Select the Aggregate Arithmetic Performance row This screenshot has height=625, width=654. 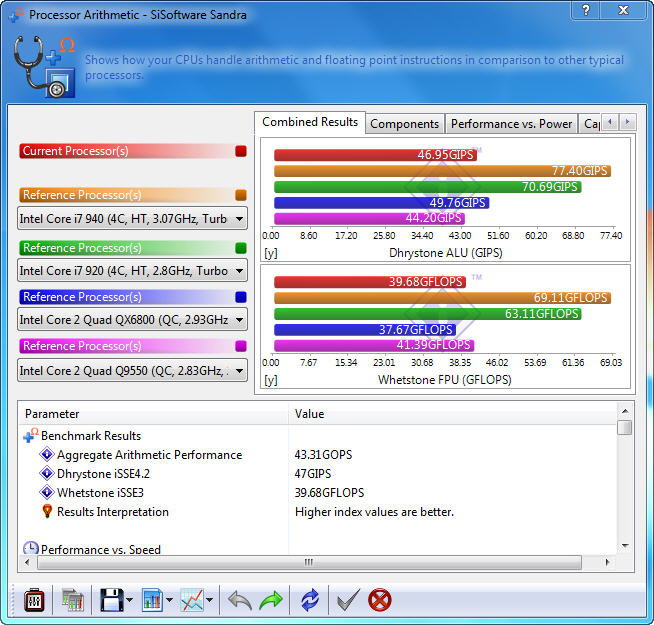pos(317,454)
